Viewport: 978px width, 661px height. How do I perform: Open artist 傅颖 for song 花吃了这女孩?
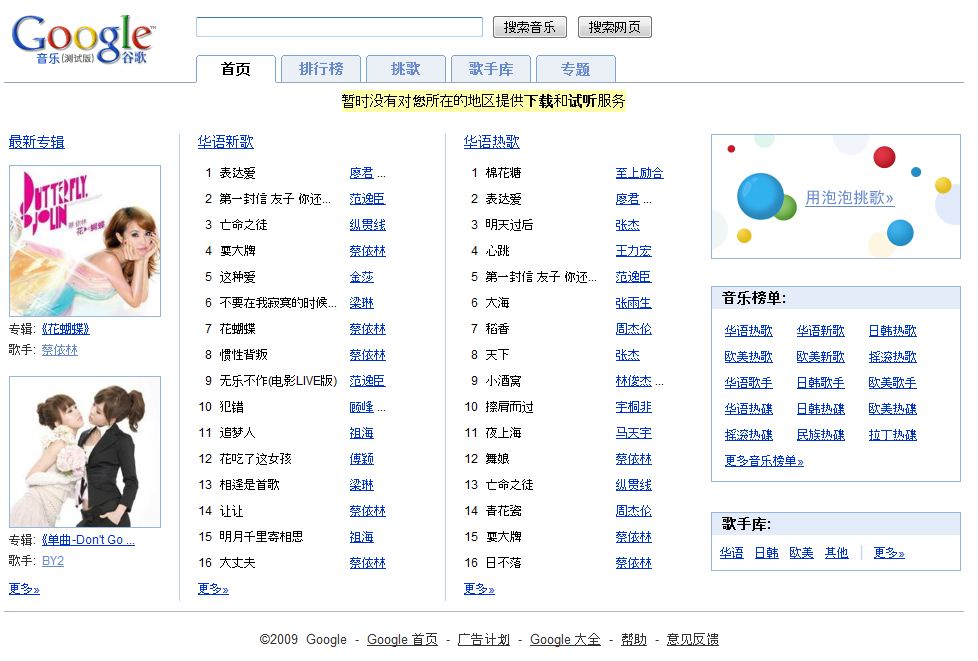362,459
